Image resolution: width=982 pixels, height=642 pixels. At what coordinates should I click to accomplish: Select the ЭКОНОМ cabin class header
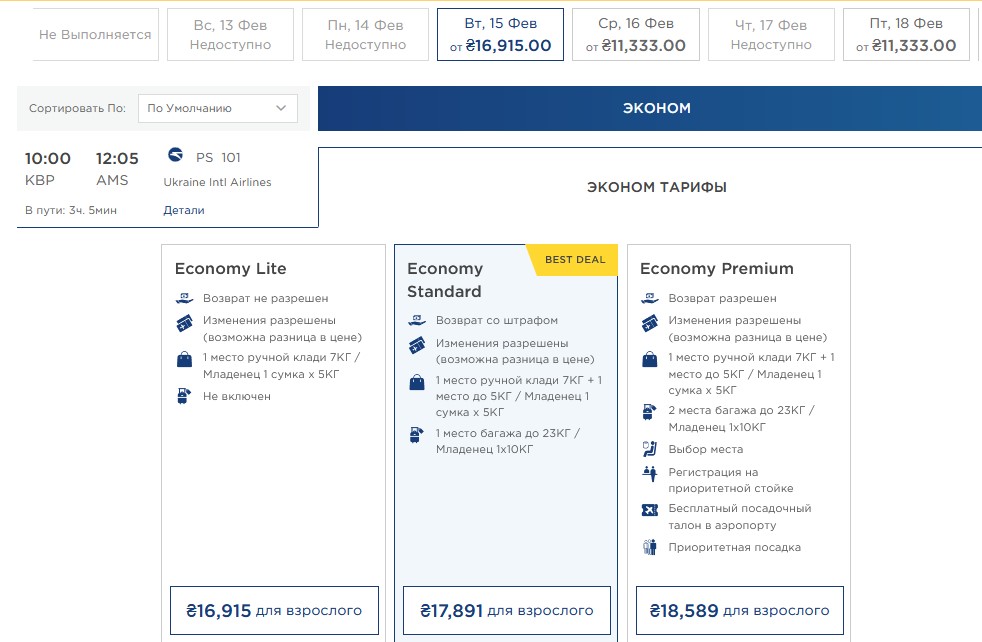pyautogui.click(x=656, y=108)
